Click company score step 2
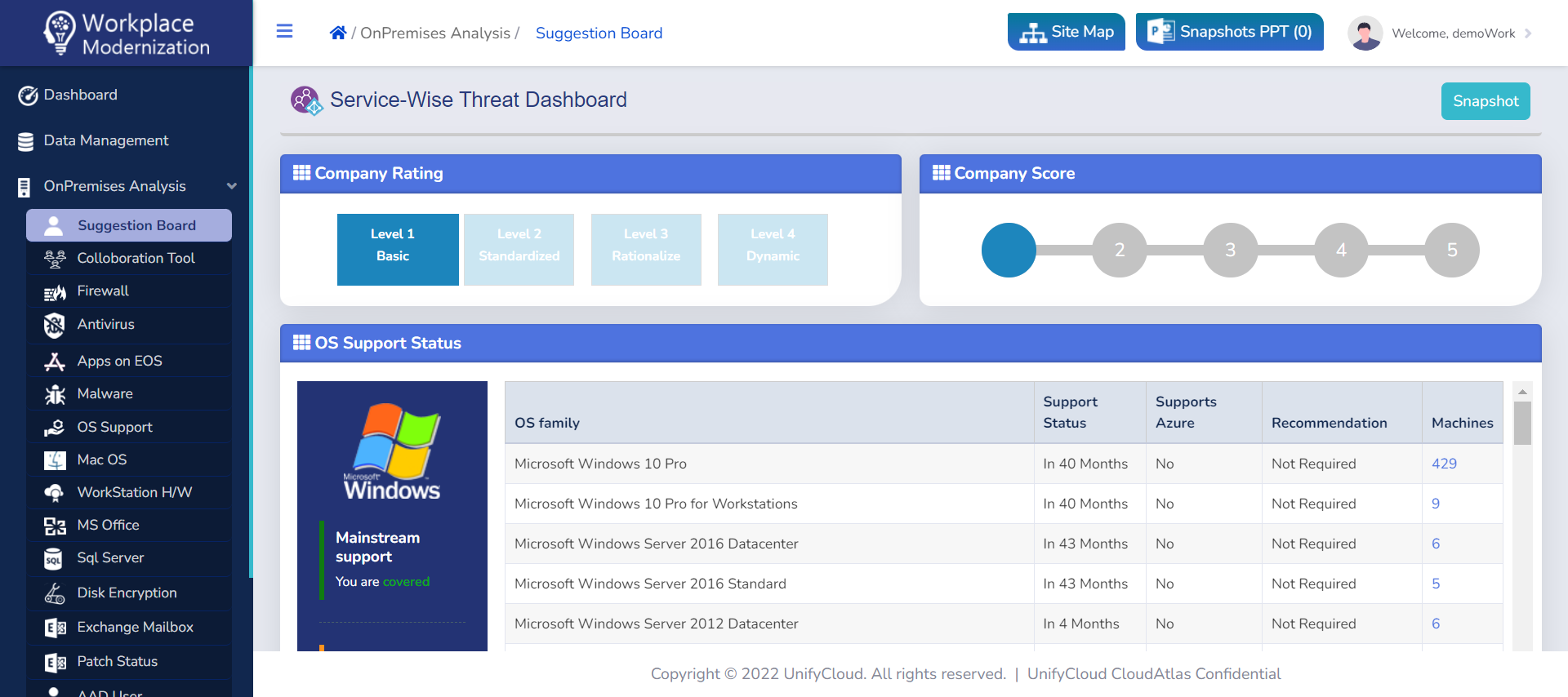 tap(1120, 250)
